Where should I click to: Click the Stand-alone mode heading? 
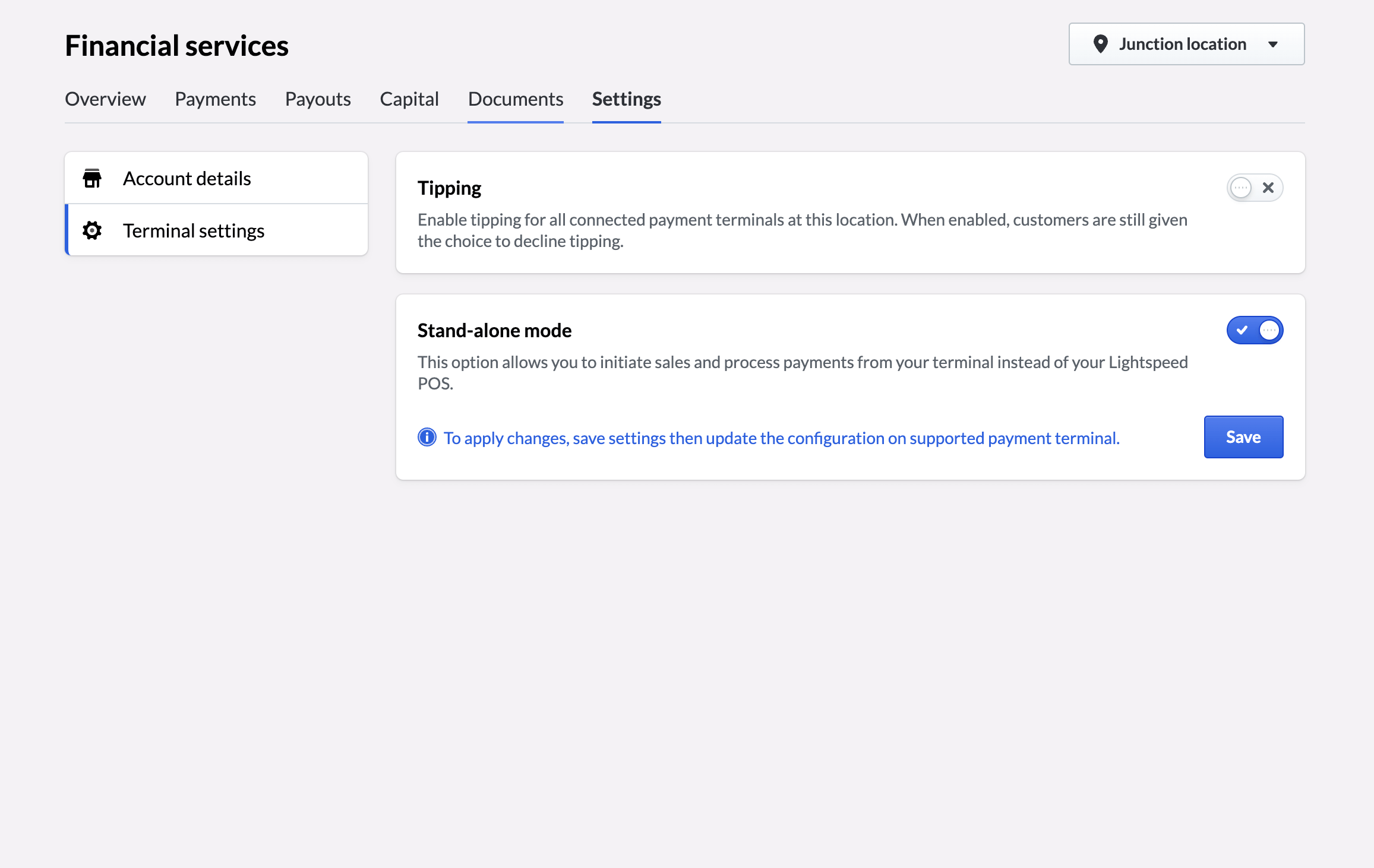pyautogui.click(x=494, y=330)
